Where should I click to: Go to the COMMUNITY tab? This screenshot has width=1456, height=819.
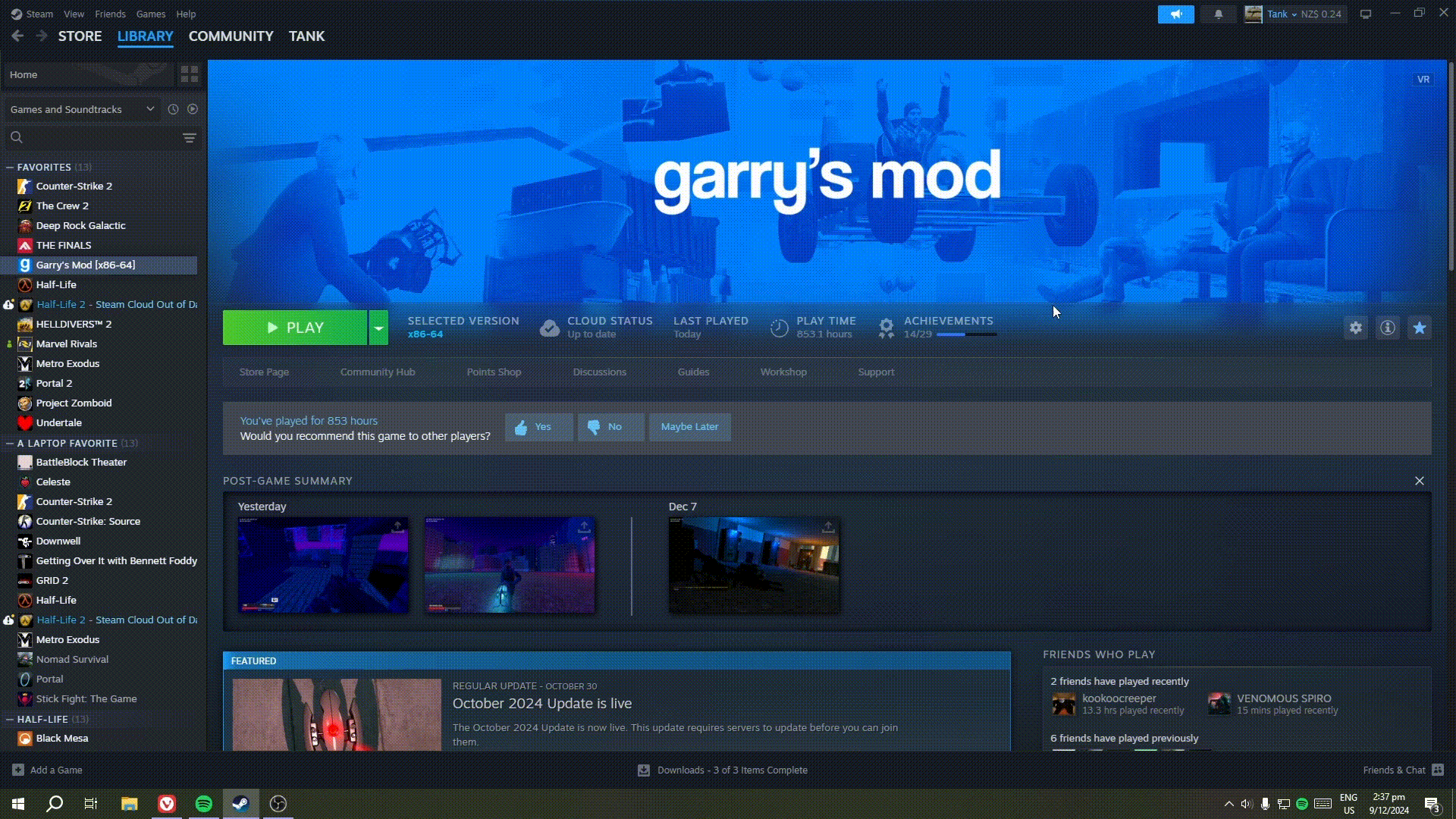231,36
